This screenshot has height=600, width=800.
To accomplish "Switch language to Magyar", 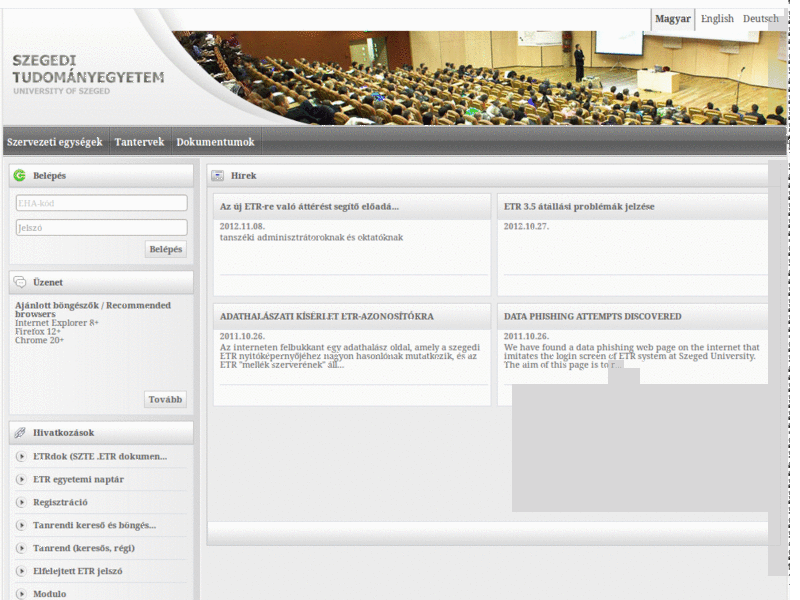I will pos(672,19).
